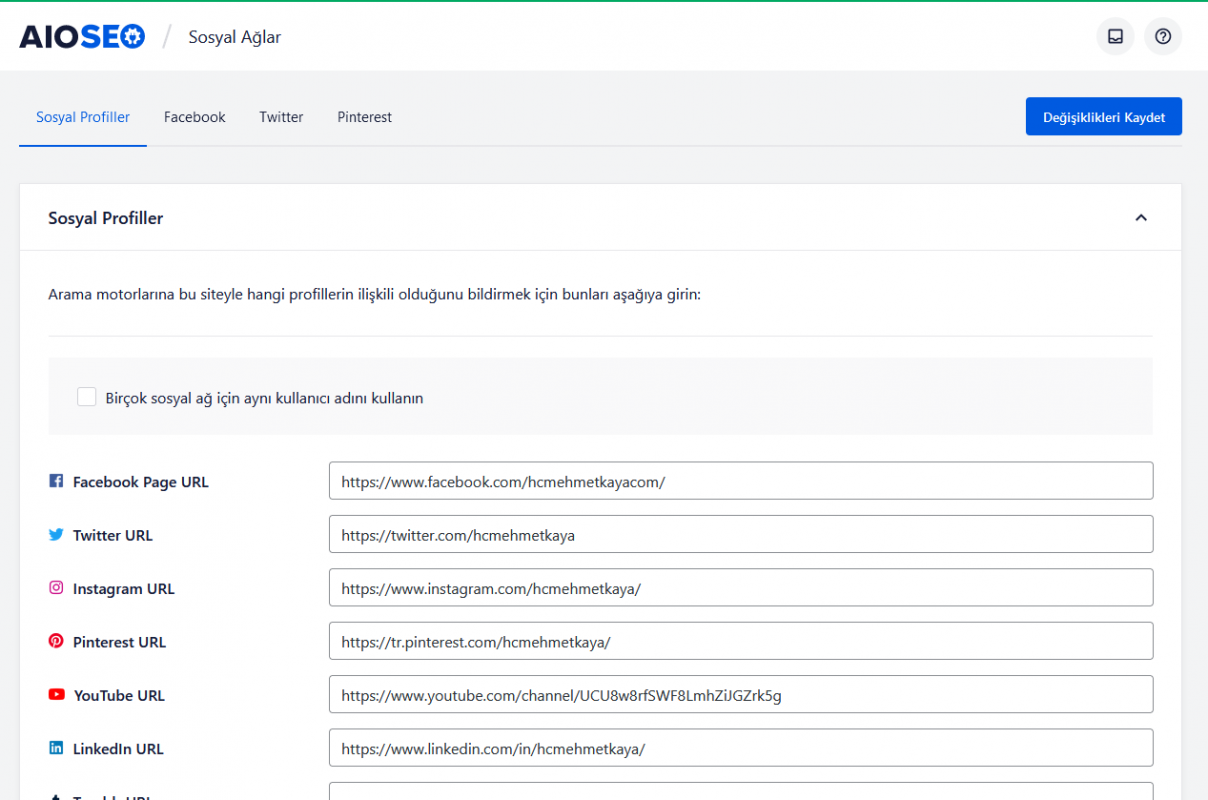Switch to the Facebook tab
This screenshot has width=1208, height=800.
click(x=194, y=117)
